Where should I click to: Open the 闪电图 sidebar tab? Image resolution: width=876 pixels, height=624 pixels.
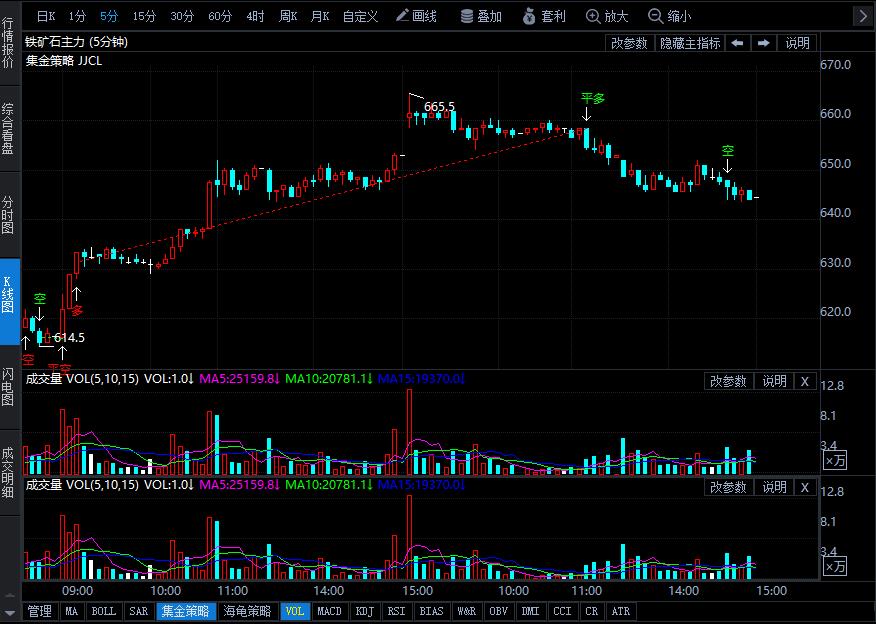(8, 387)
